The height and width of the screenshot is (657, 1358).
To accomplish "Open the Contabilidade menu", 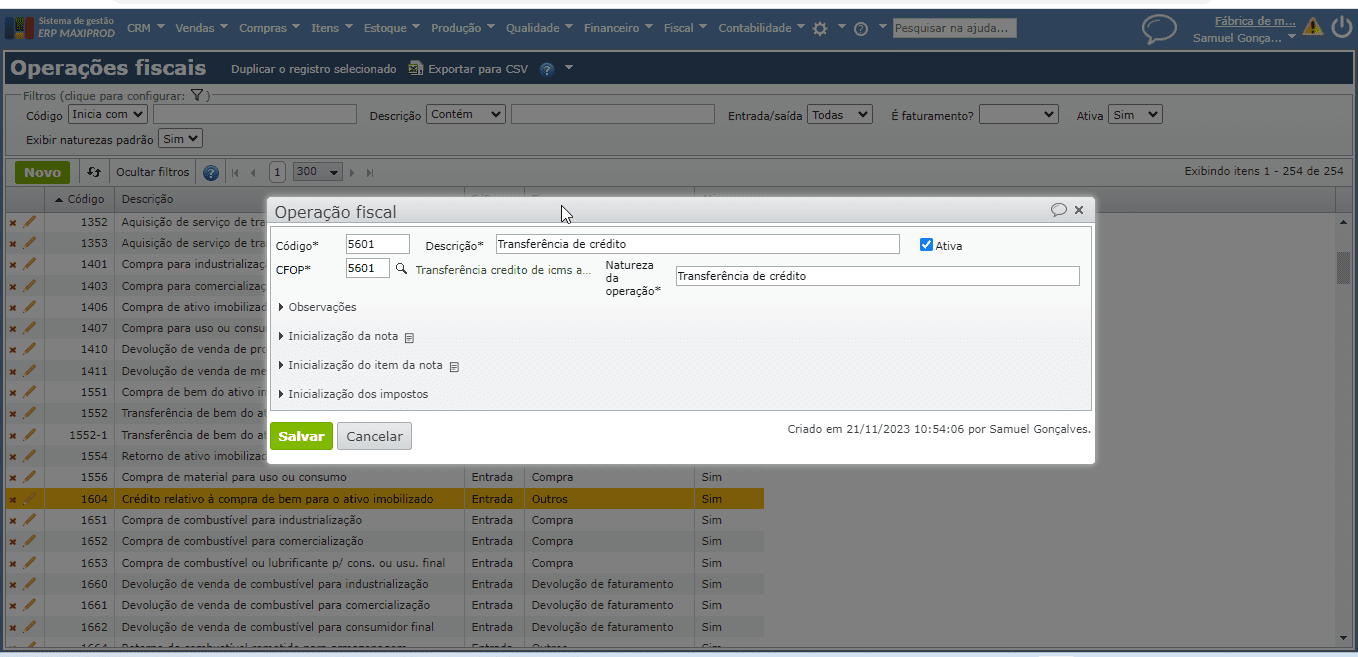I will point(762,28).
